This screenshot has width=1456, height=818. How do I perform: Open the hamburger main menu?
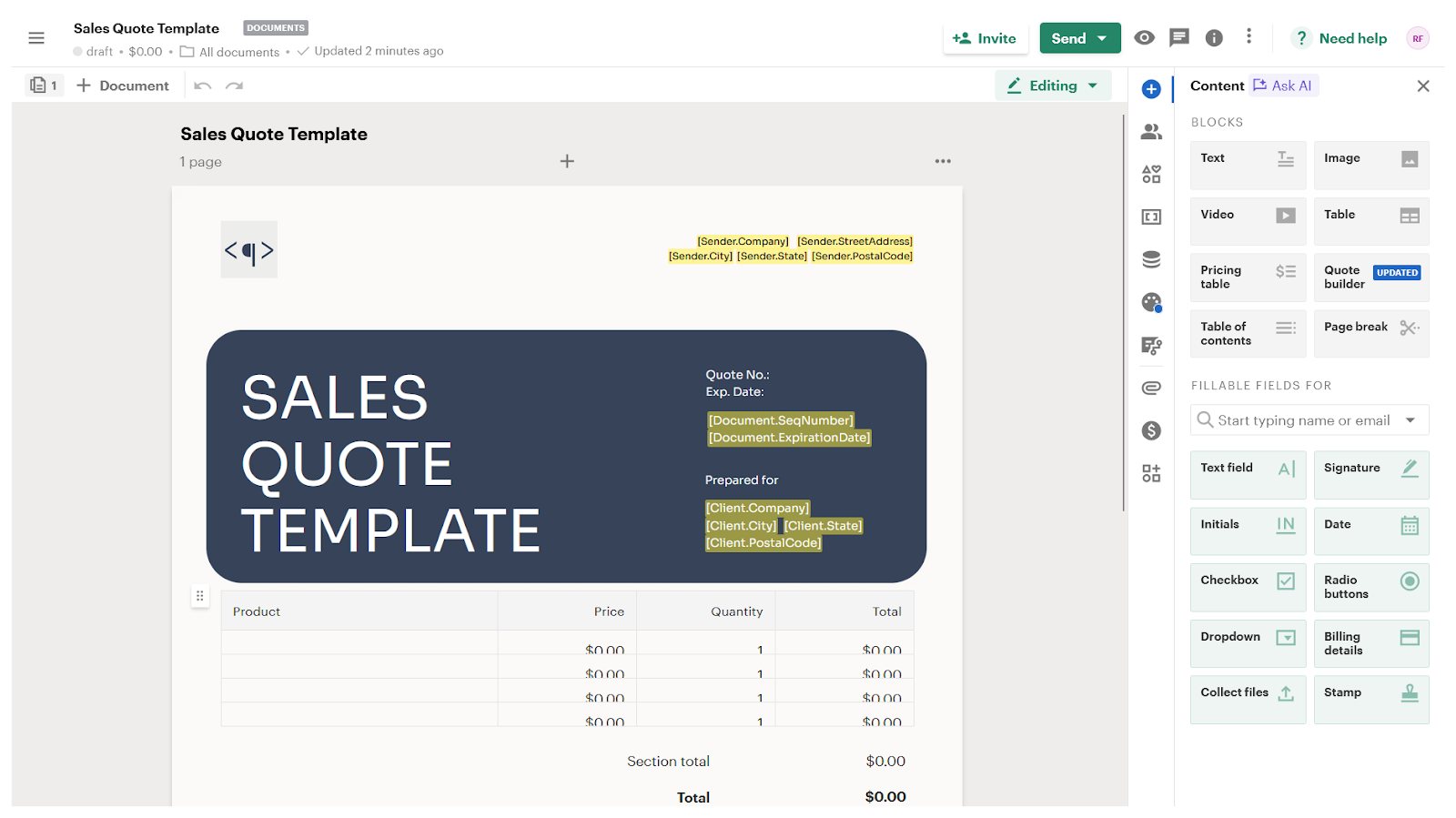coord(36,38)
